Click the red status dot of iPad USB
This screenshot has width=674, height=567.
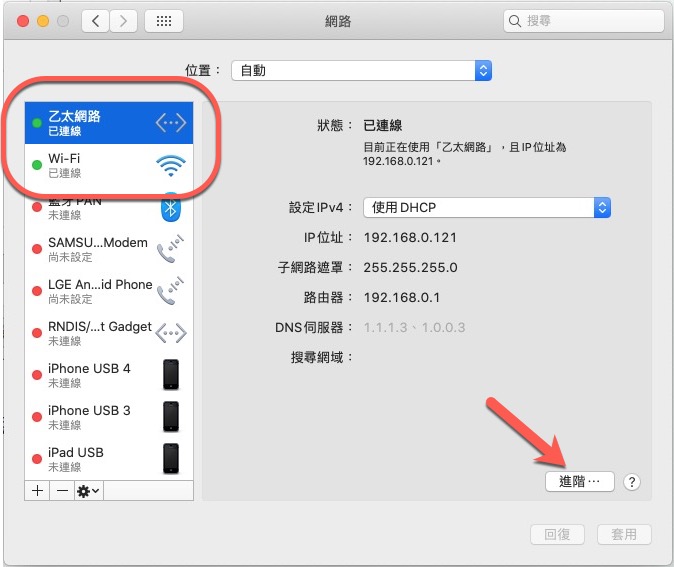(37, 459)
